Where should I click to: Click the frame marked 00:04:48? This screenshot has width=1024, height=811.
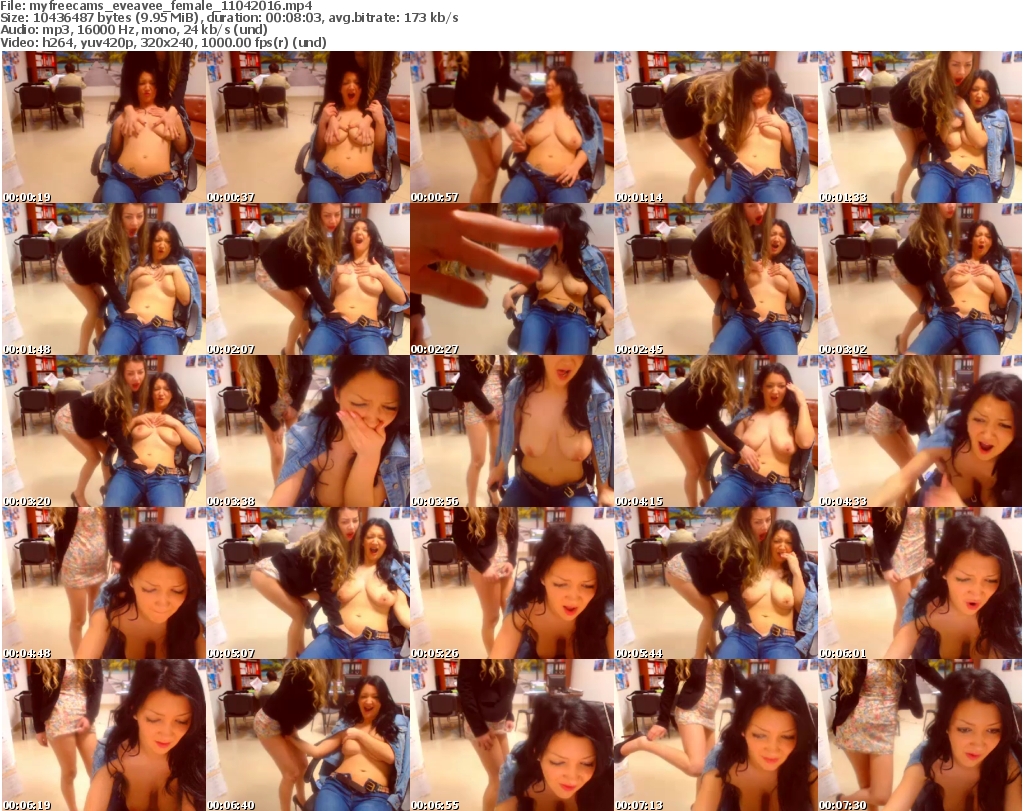(104, 583)
